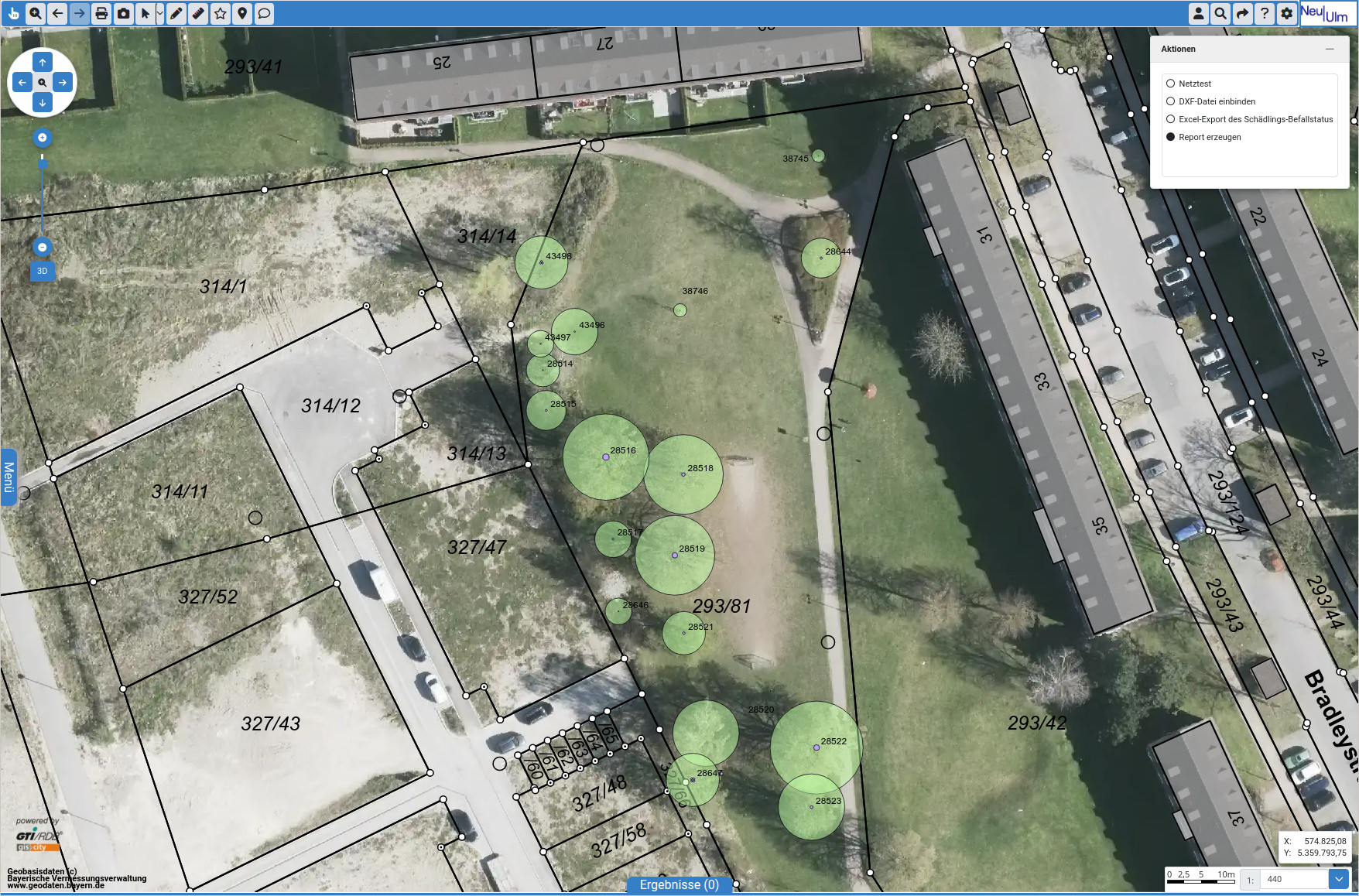
Task: Select Excel-Export des Schädlings-Befallstatus option
Action: click(x=1171, y=119)
